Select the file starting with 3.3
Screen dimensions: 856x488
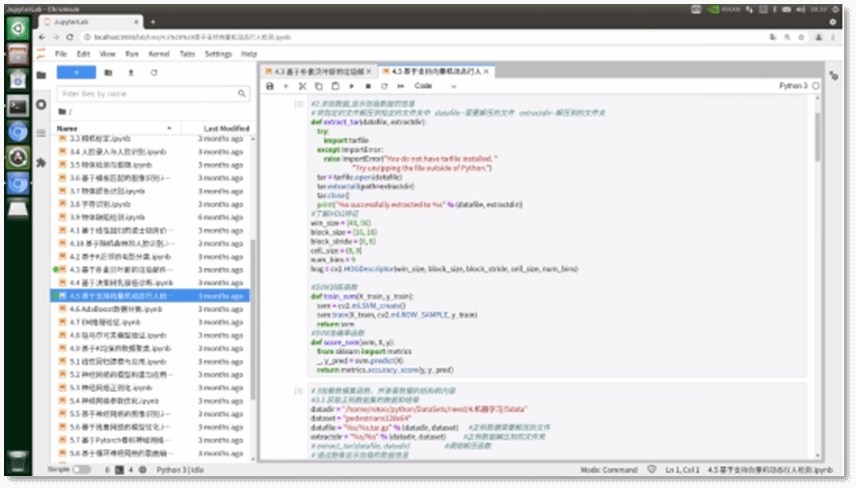(x=150, y=139)
